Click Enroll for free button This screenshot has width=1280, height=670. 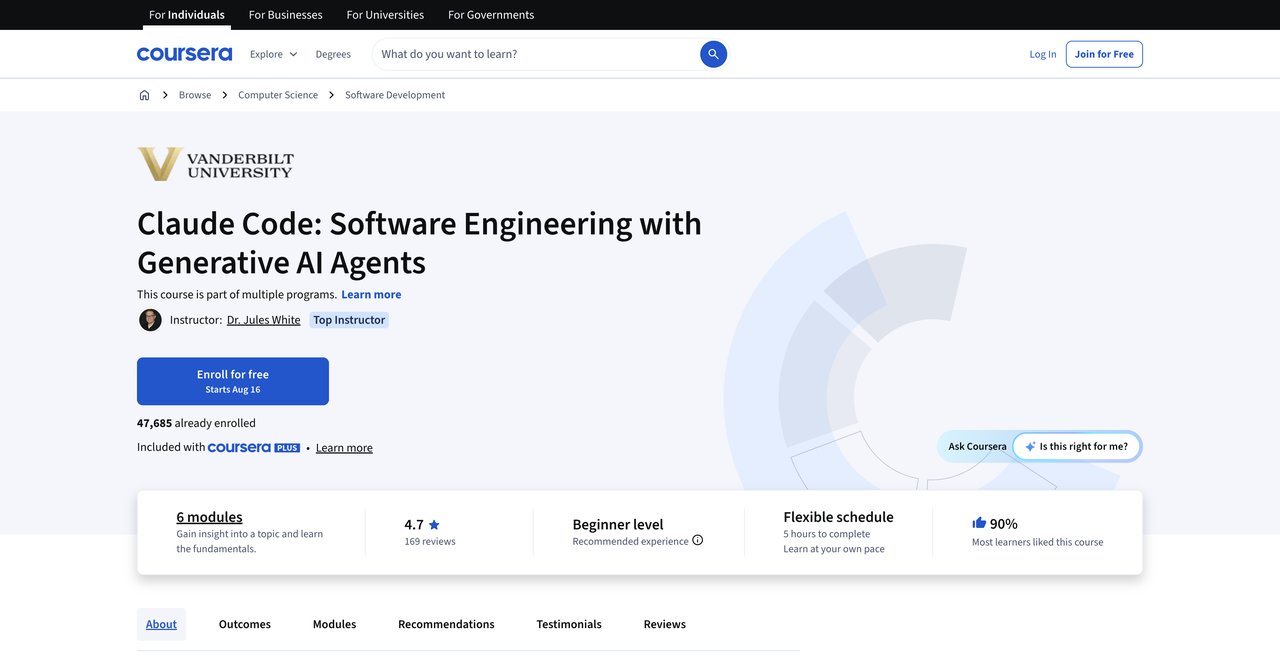click(233, 381)
